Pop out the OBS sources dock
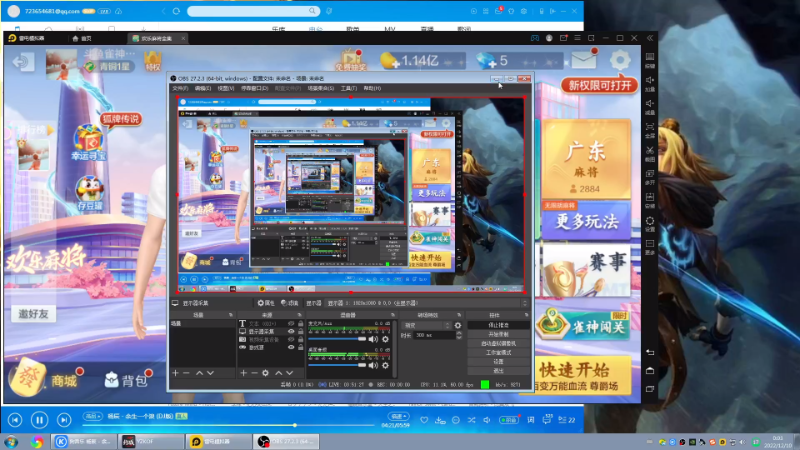This screenshot has height=450, width=800. [x=299, y=315]
